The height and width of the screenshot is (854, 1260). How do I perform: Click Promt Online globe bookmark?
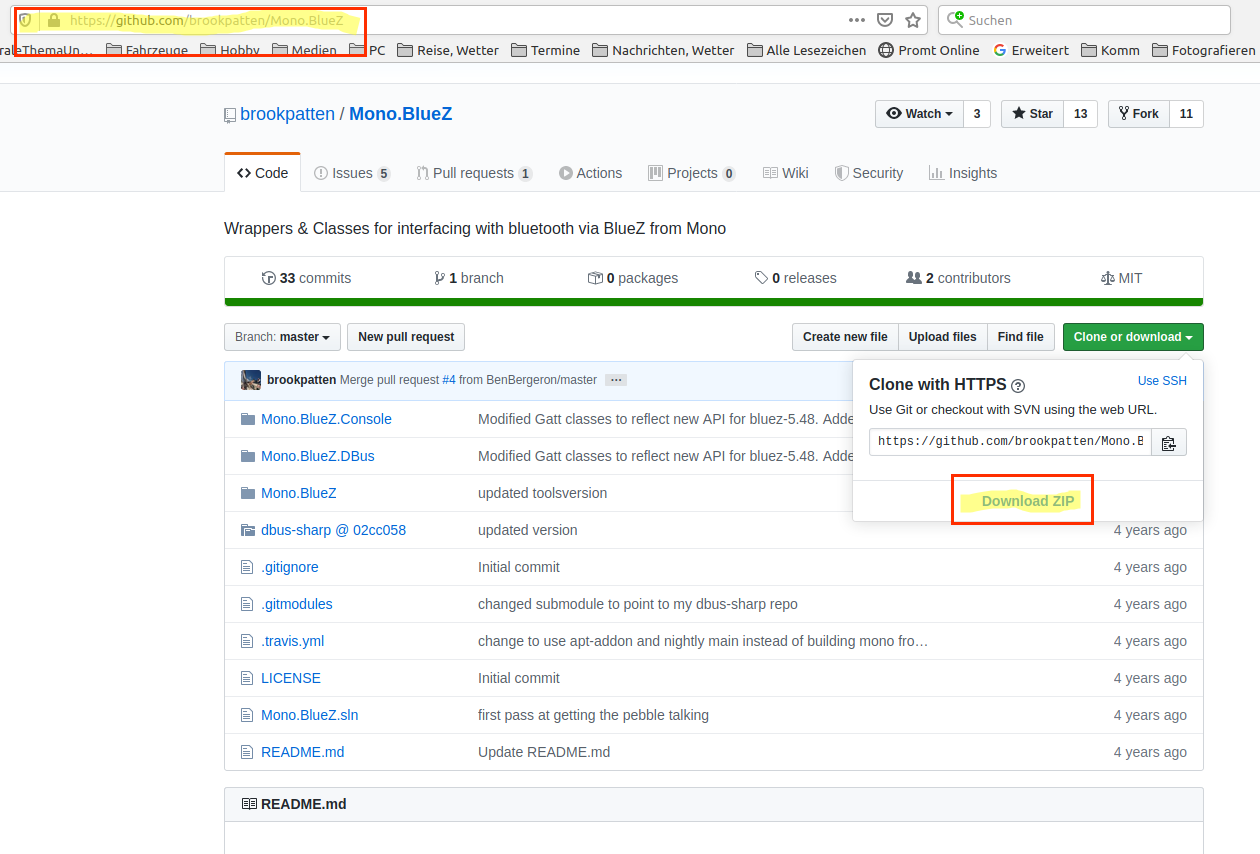click(929, 50)
